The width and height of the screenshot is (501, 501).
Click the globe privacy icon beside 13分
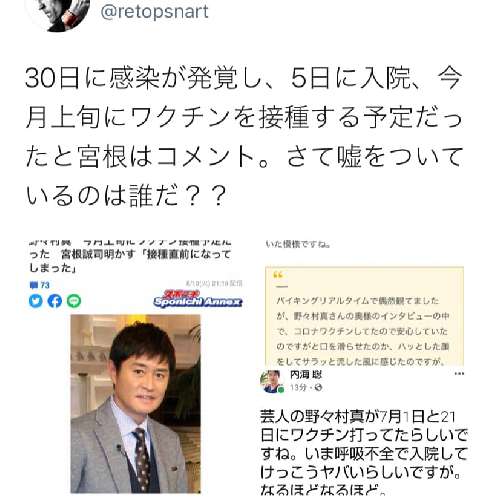click(x=318, y=387)
